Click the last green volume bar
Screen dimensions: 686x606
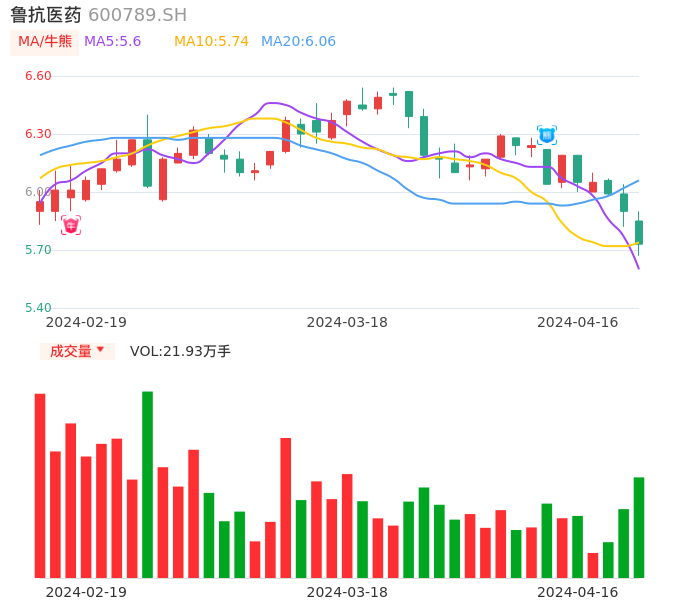point(639,527)
